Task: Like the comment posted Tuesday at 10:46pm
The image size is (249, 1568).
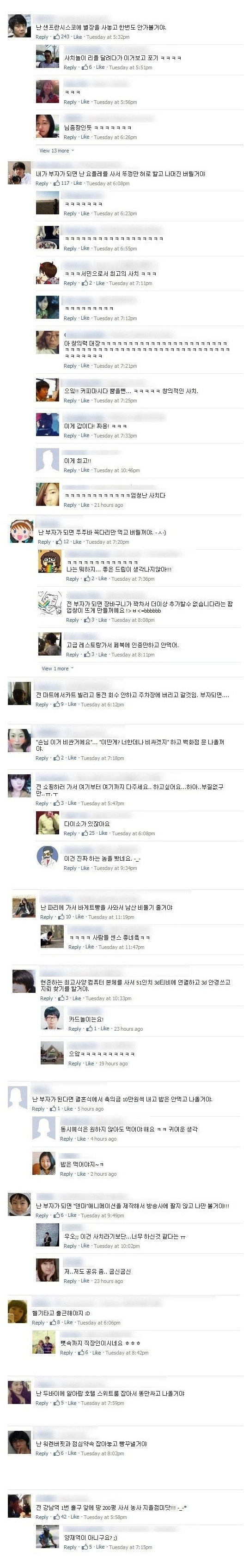Action: 85,470
